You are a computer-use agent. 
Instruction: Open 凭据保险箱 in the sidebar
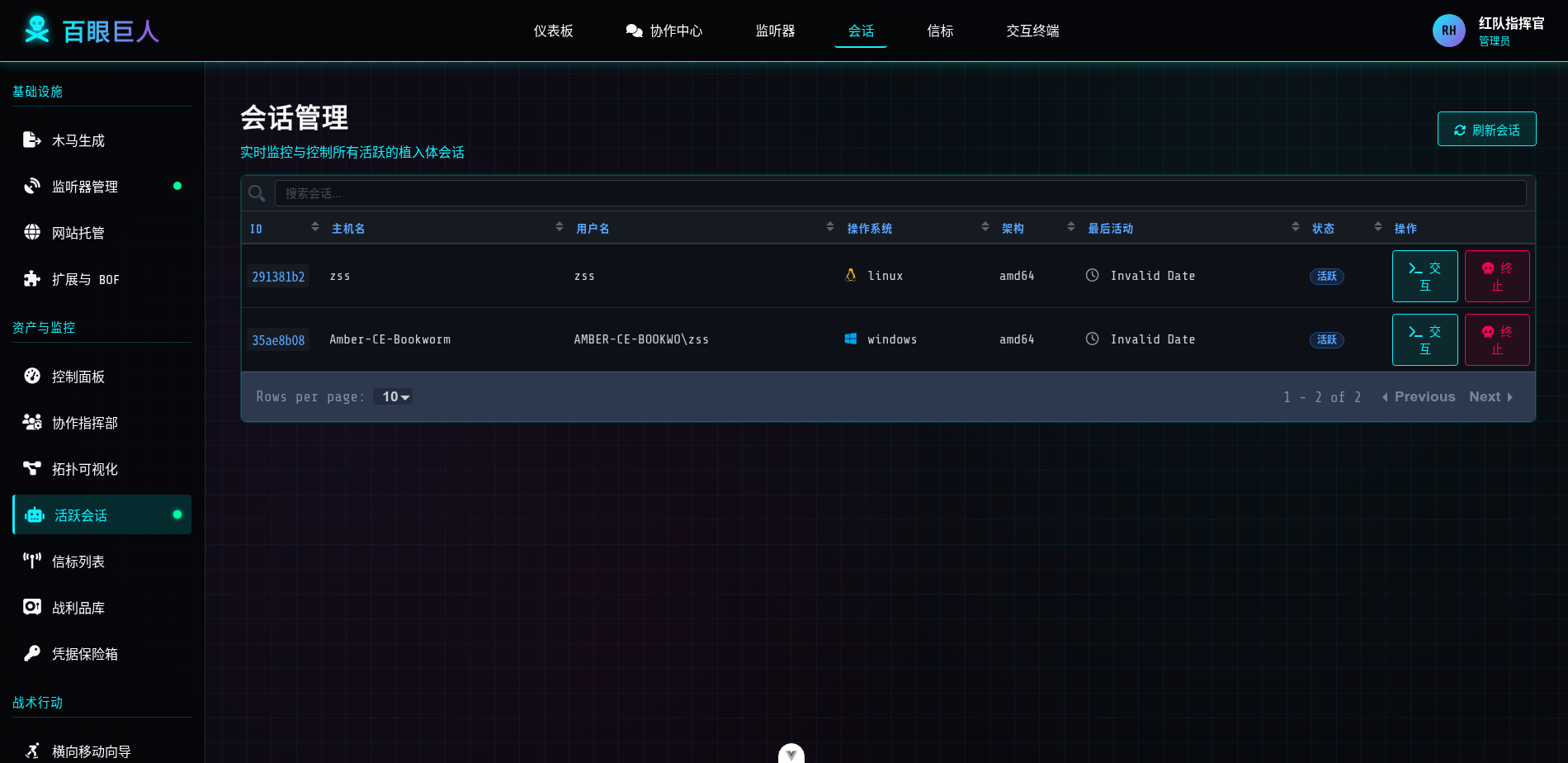pyautogui.click(x=84, y=654)
